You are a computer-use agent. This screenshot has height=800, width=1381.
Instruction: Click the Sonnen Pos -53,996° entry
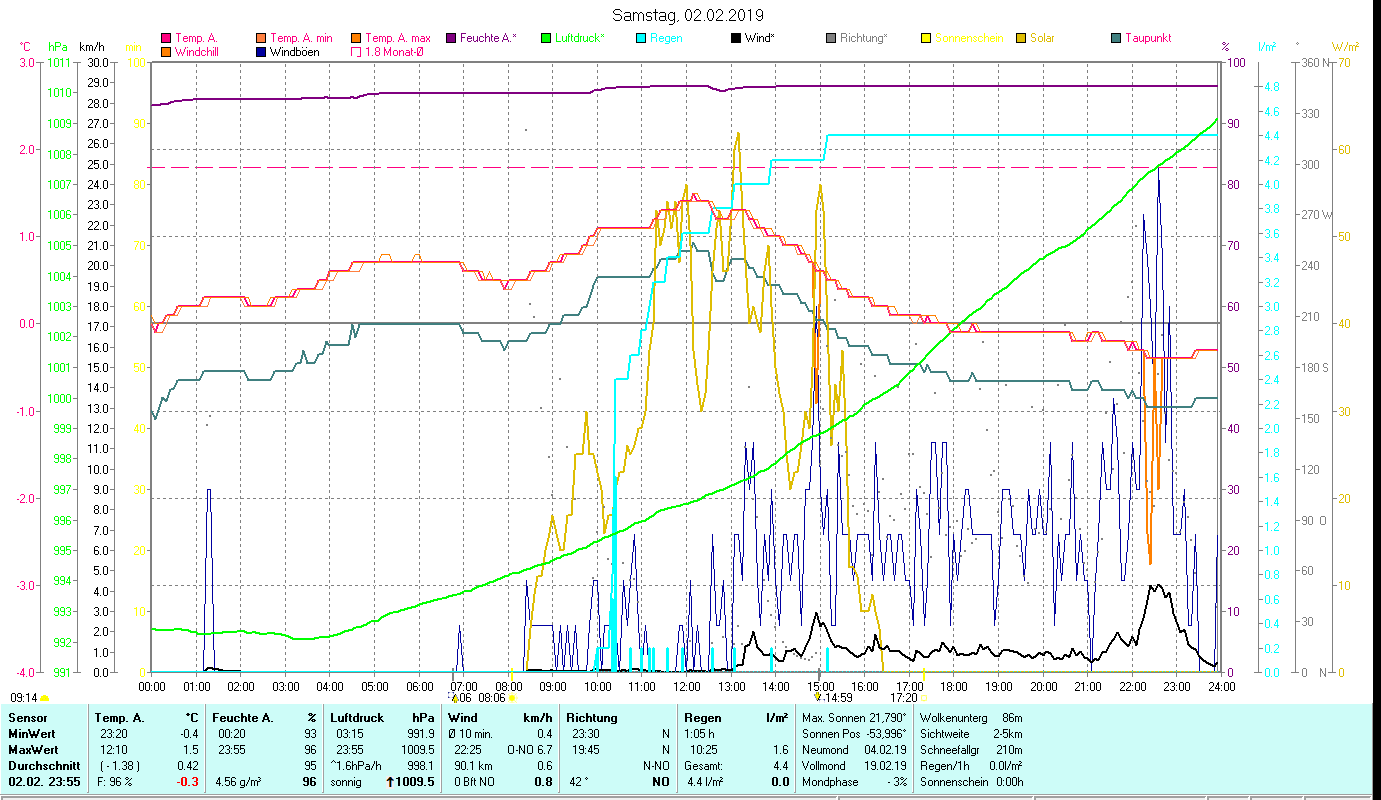[854, 734]
